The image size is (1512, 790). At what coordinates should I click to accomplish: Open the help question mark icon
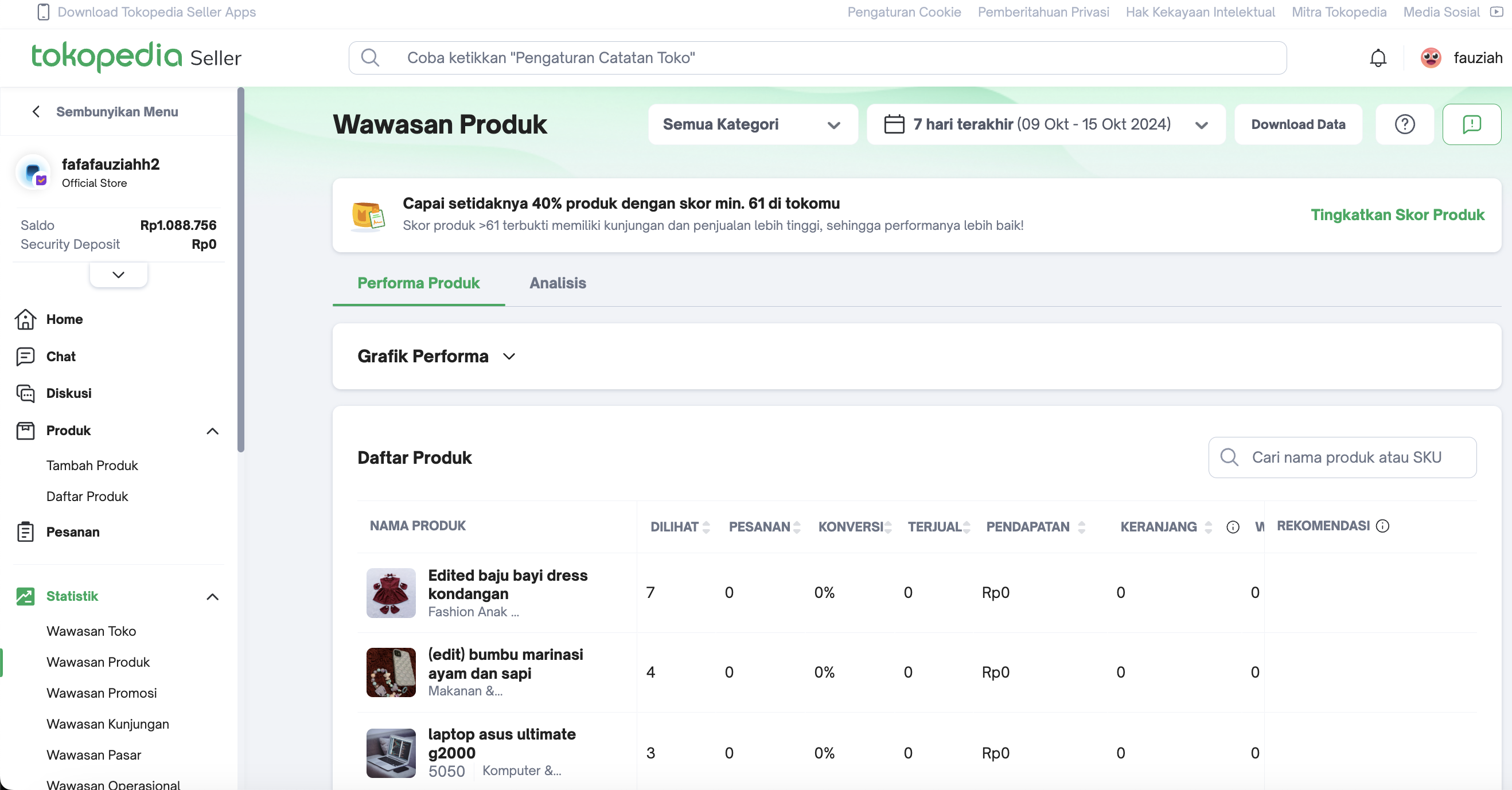pos(1405,124)
